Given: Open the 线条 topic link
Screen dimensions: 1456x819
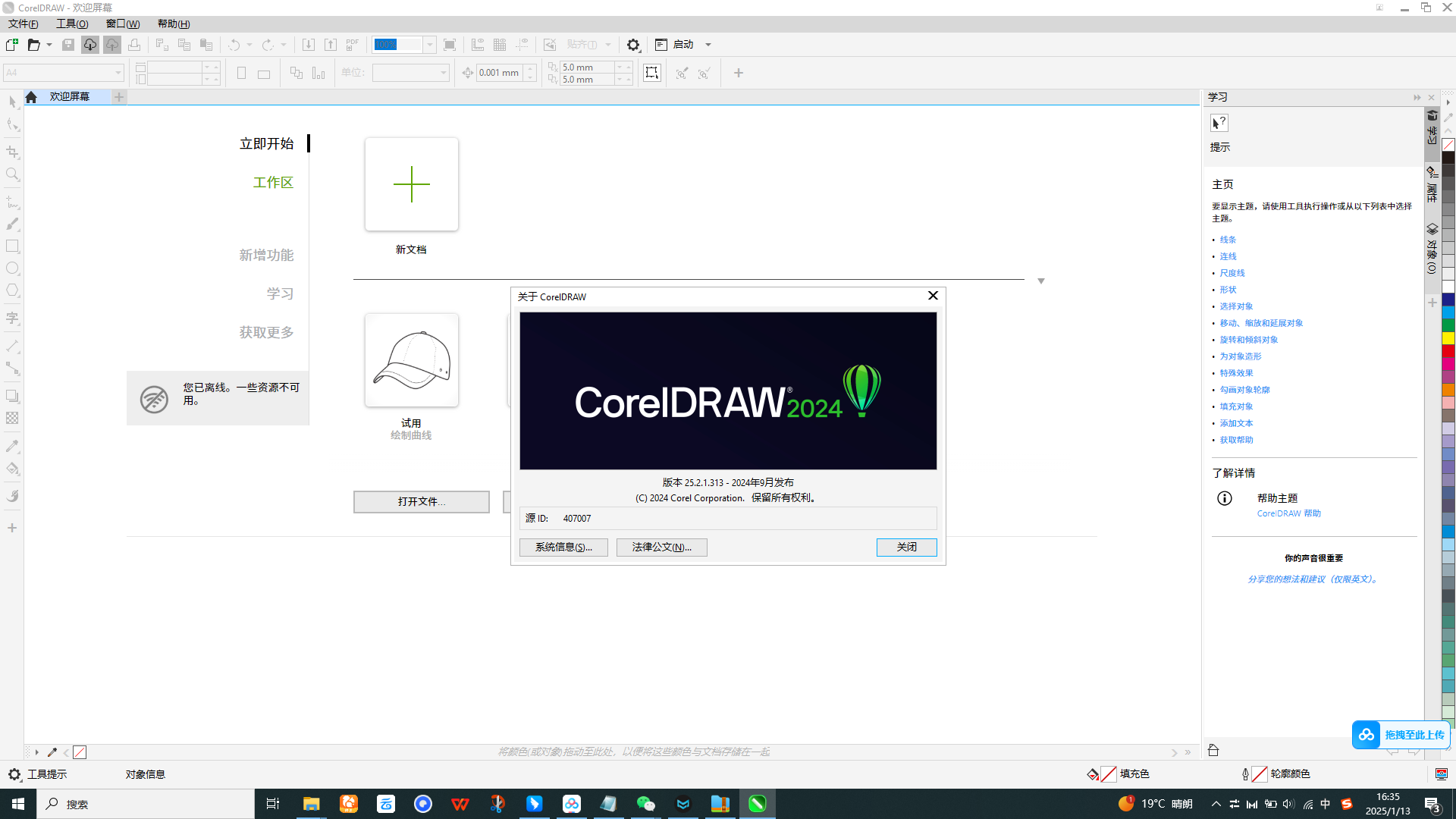Looking at the screenshot, I should [x=1228, y=240].
